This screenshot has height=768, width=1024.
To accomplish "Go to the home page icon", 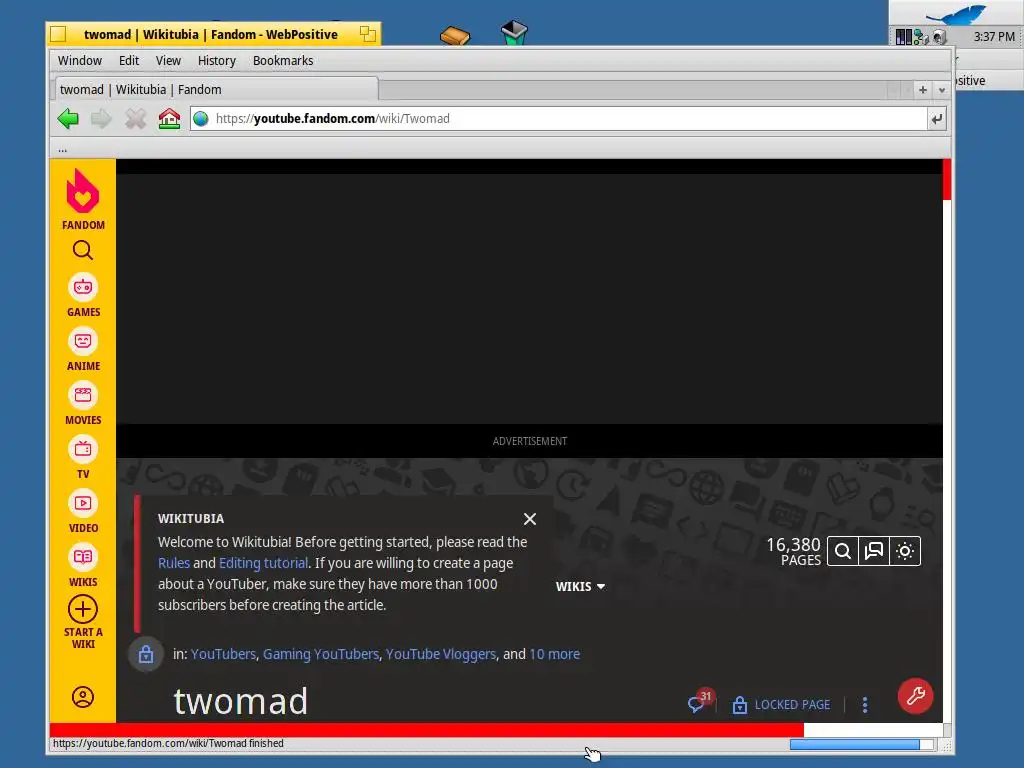I will point(169,119).
